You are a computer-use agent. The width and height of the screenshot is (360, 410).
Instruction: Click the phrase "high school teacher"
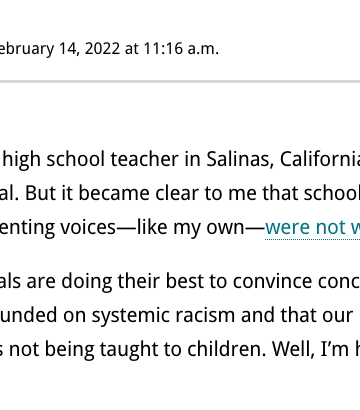pyautogui.click(x=90, y=159)
